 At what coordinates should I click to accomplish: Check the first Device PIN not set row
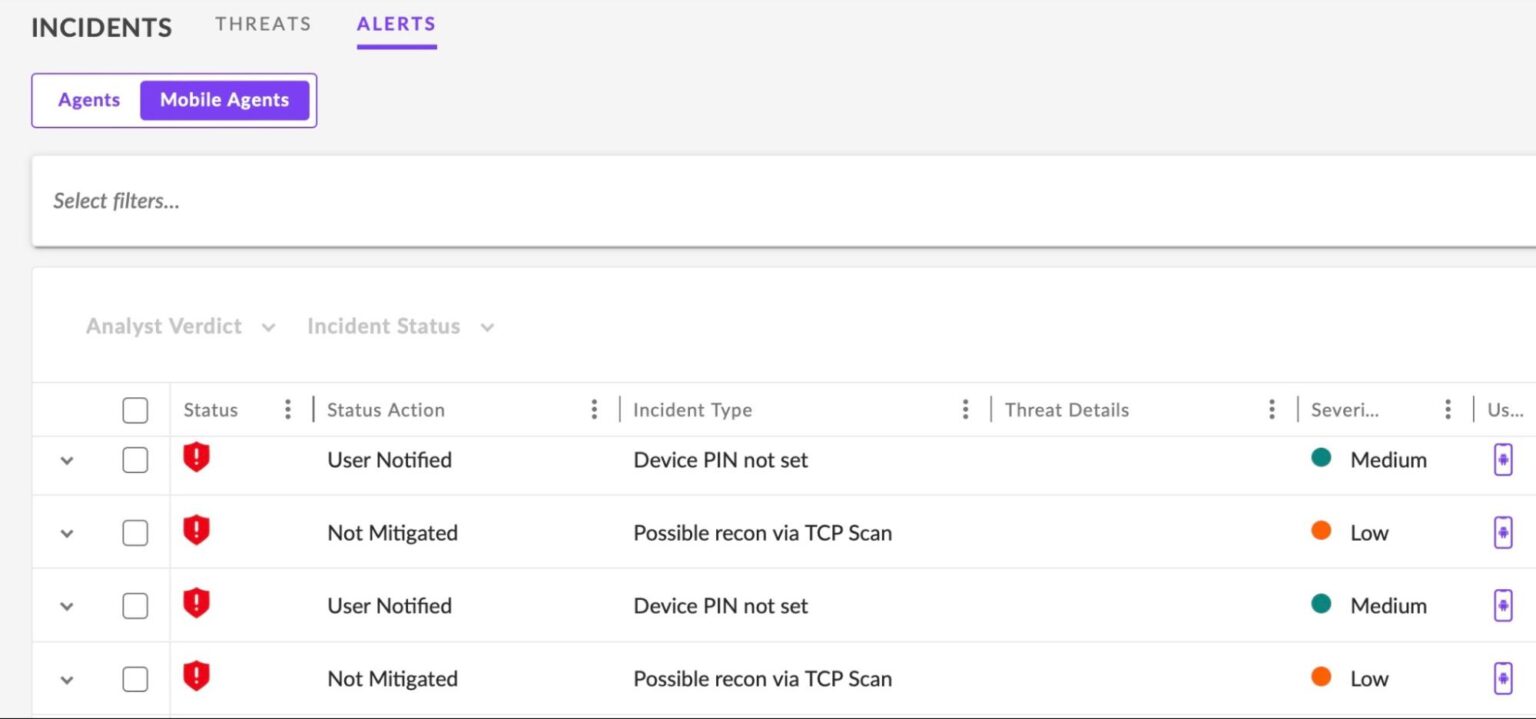pyautogui.click(x=135, y=460)
